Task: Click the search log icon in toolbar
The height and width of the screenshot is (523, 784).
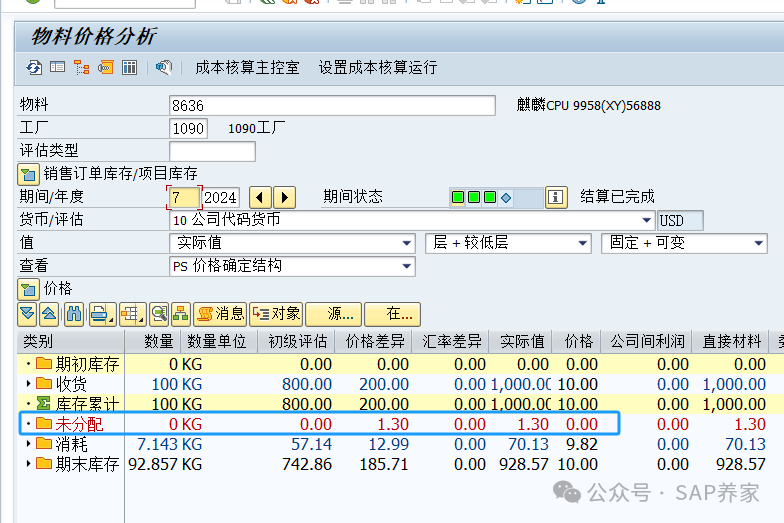Action: [164, 68]
